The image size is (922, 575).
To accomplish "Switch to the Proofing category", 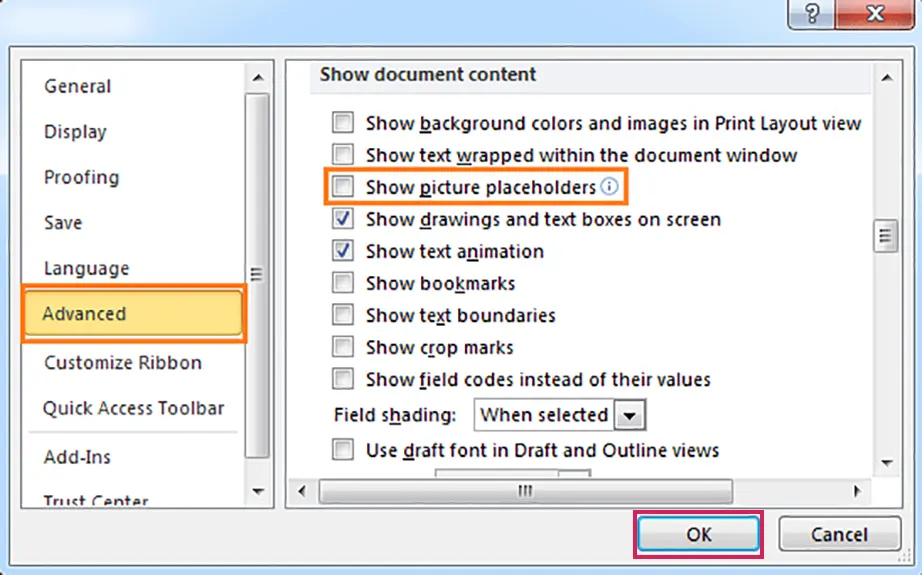I will (82, 177).
